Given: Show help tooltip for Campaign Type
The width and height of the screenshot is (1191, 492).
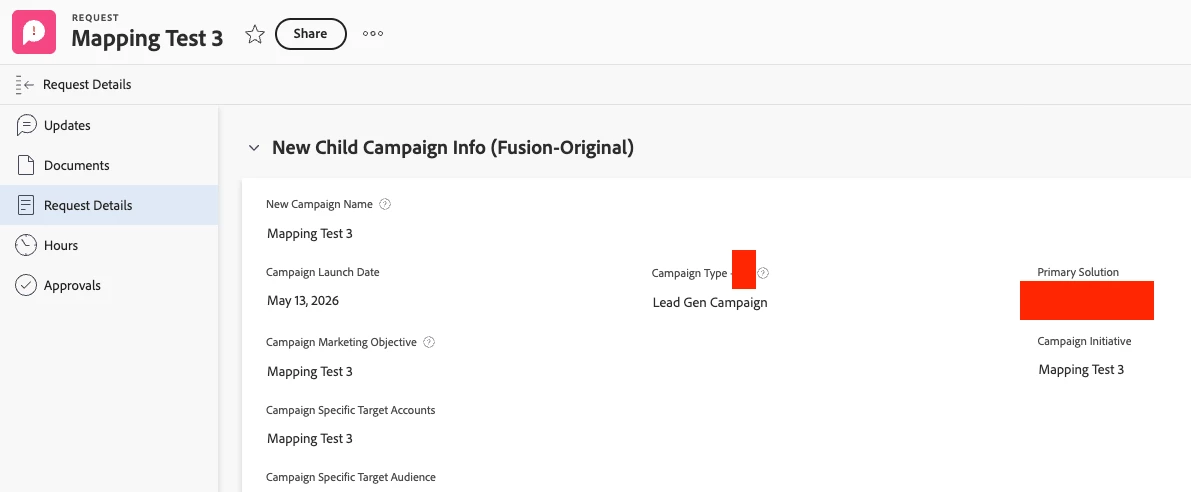Looking at the screenshot, I should (x=763, y=273).
